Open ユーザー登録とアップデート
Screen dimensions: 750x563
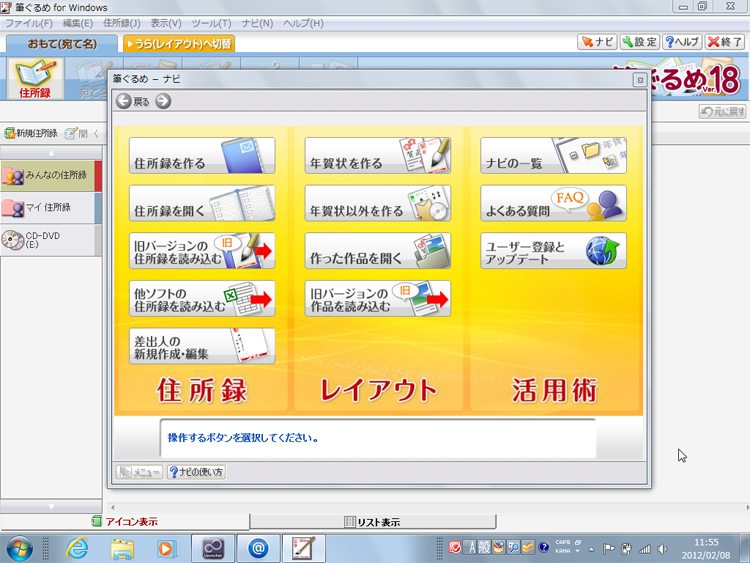(x=553, y=251)
